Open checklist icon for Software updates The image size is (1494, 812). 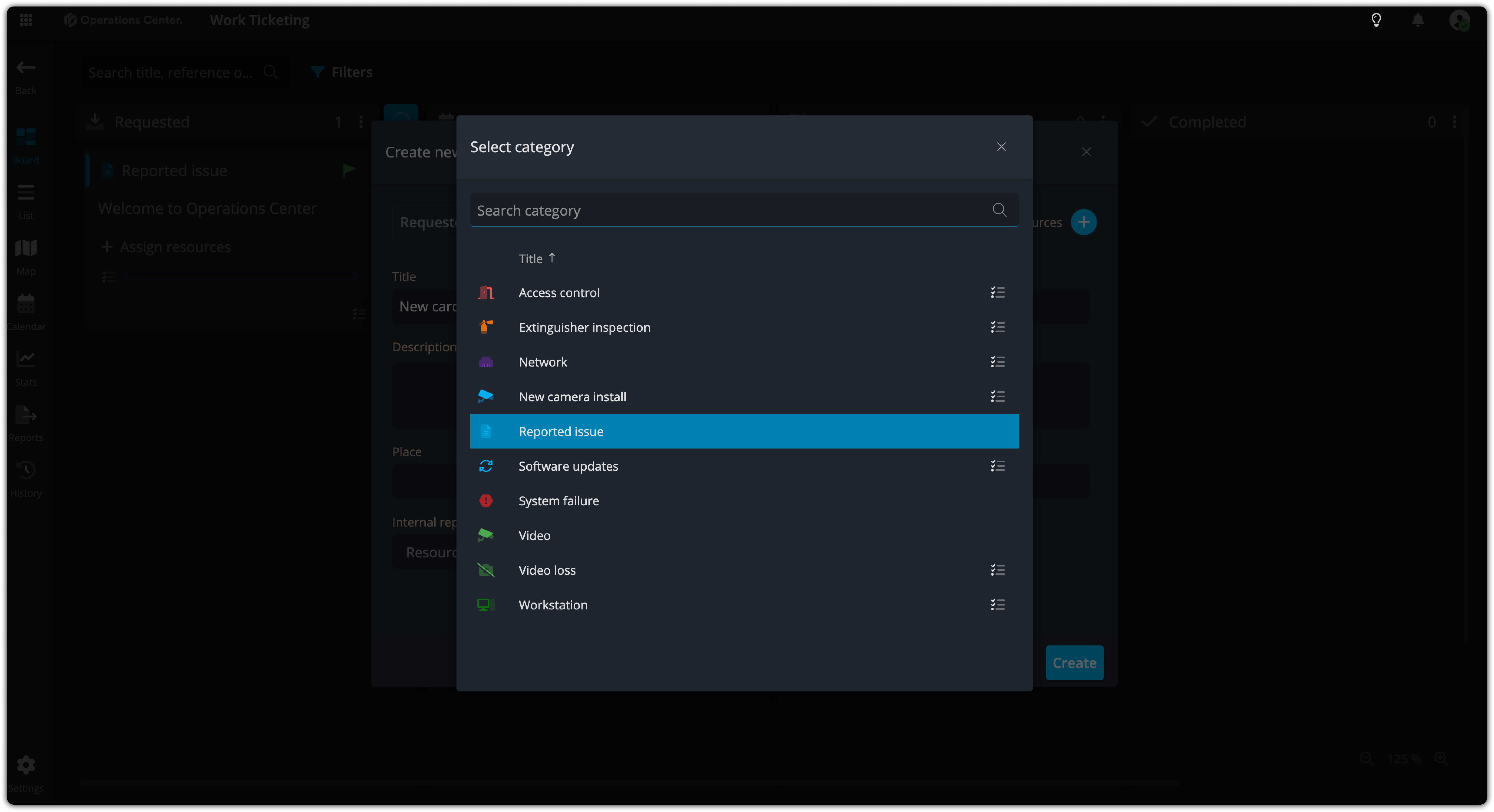point(998,466)
